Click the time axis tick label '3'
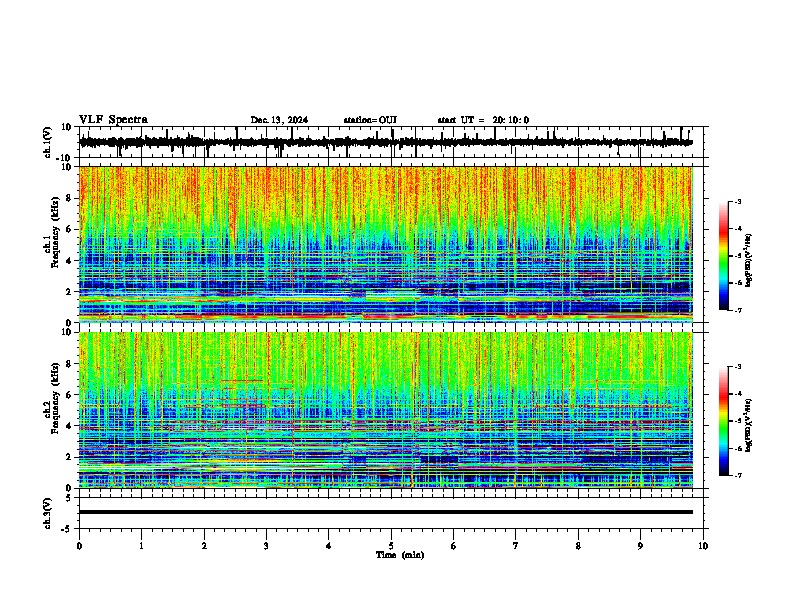Screen dimensions: 792x612 click(266, 546)
